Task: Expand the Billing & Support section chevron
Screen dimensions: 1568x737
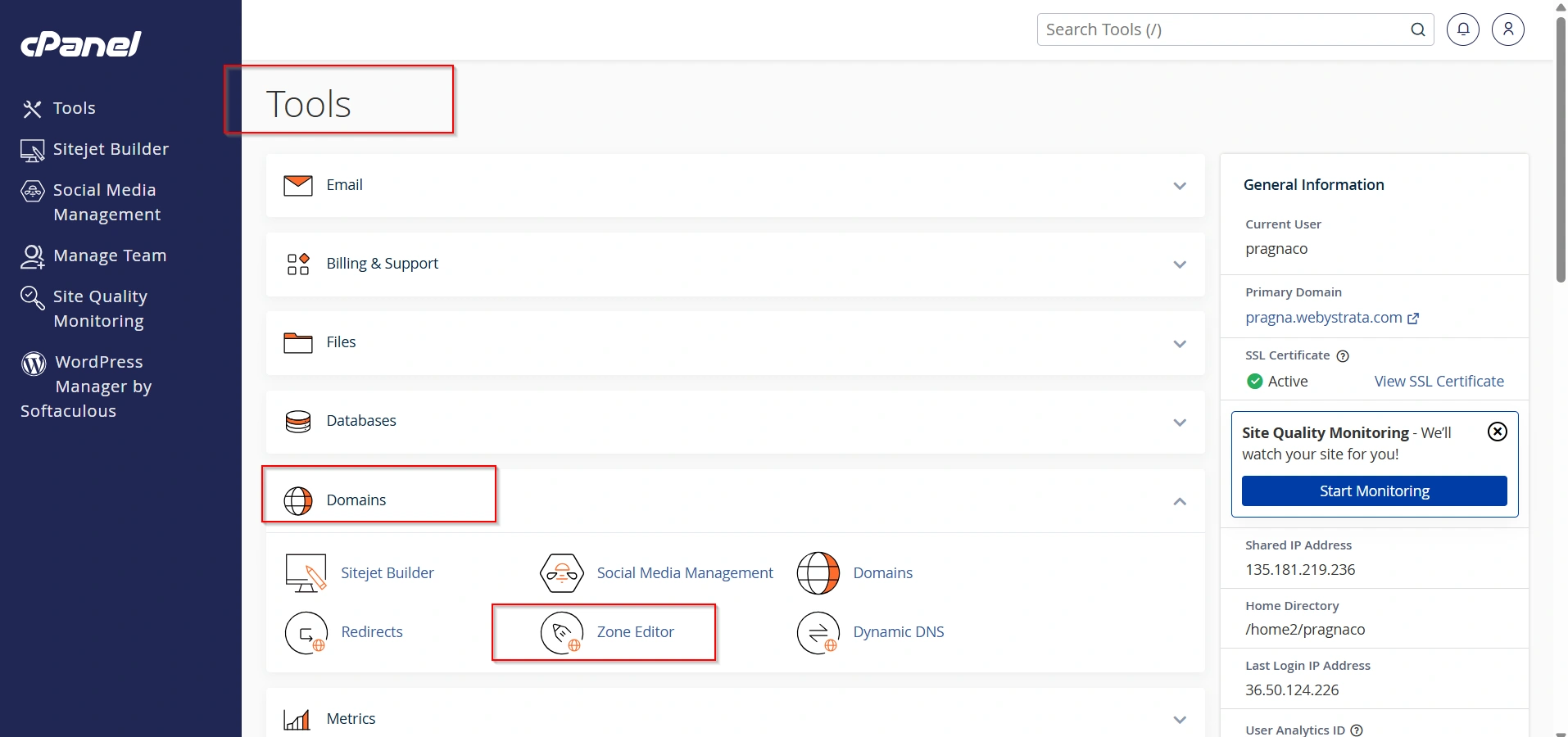Action: pyautogui.click(x=1180, y=265)
